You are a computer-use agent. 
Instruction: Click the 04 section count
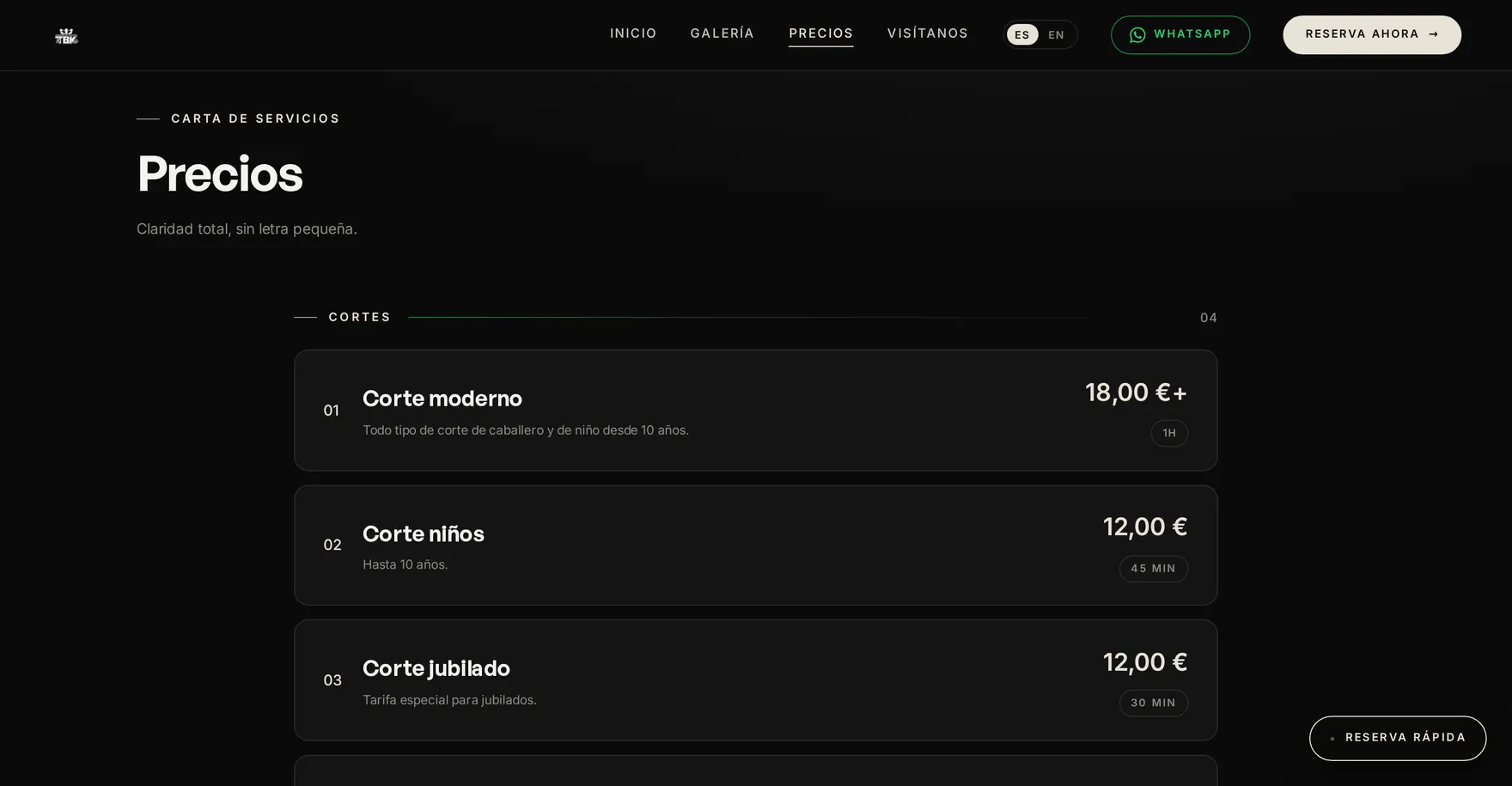[x=1209, y=318]
